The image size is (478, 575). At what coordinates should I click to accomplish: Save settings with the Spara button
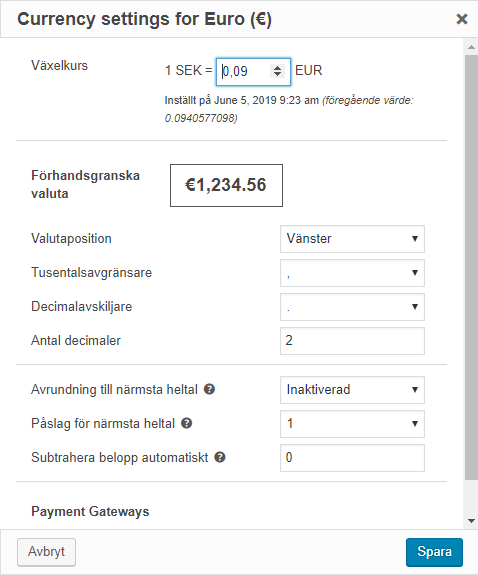pos(434,552)
